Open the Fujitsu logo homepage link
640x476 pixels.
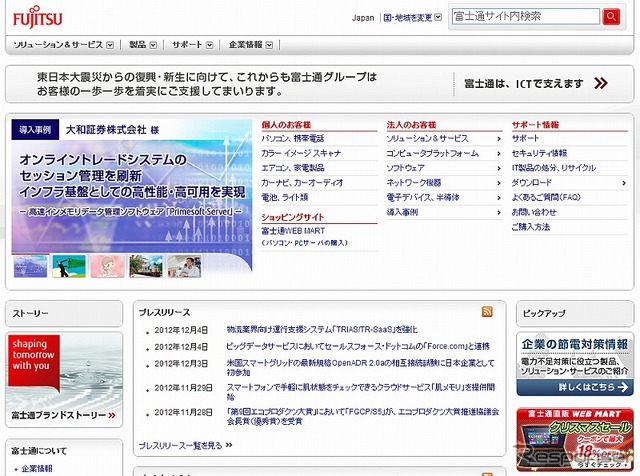[x=38, y=18]
